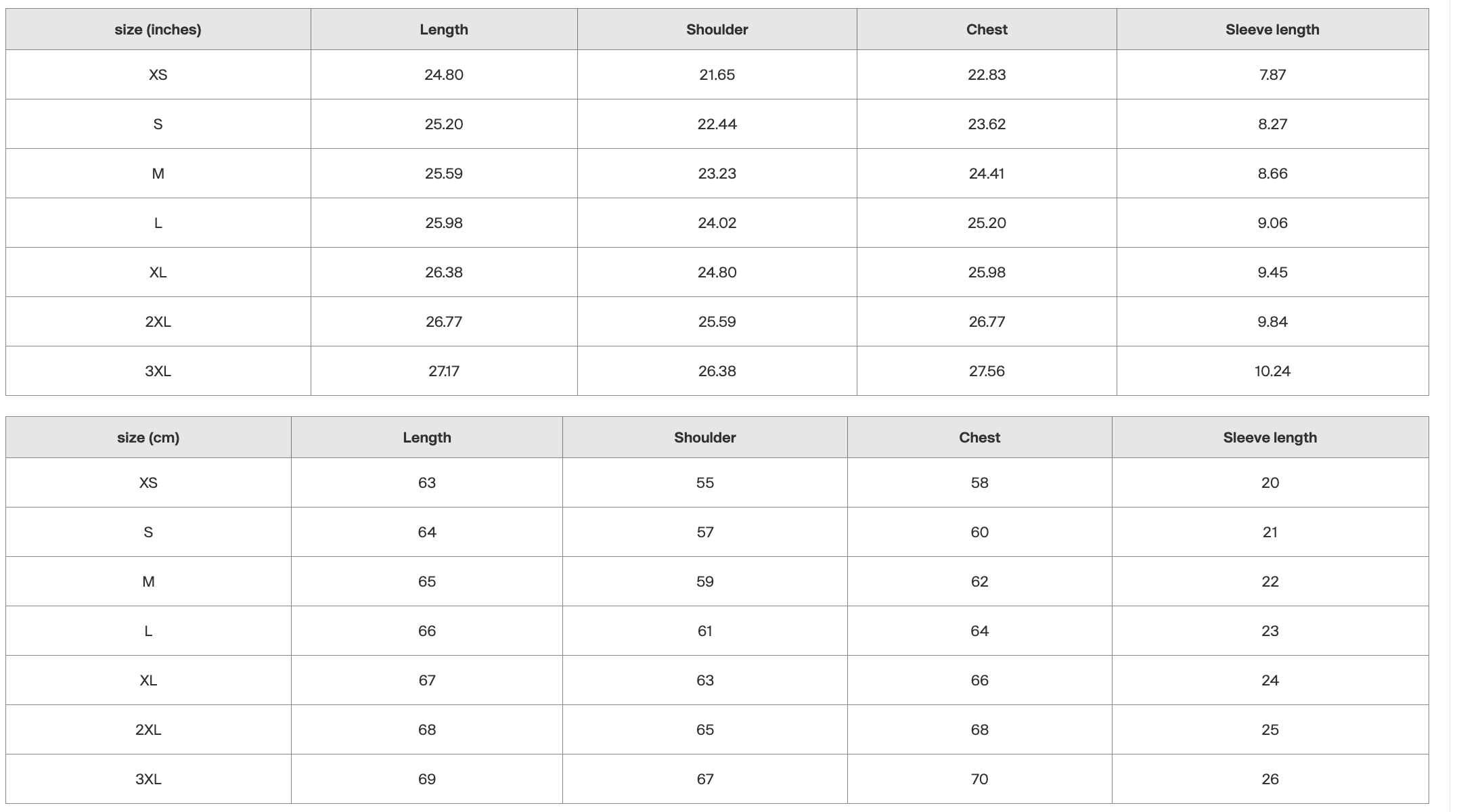1459x812 pixels.
Task: Click the 61 shoulder value for L
Action: [x=705, y=631]
